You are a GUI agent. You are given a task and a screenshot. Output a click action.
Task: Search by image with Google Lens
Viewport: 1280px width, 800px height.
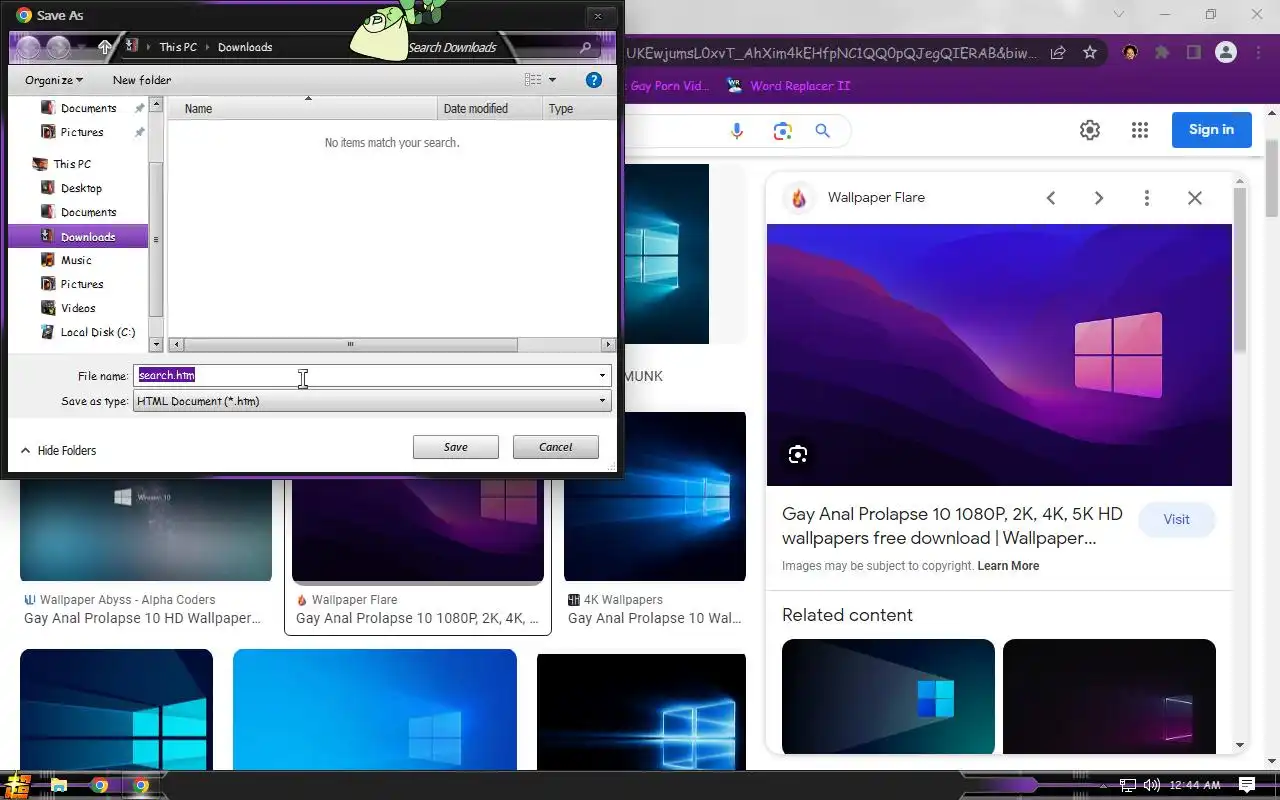782,131
